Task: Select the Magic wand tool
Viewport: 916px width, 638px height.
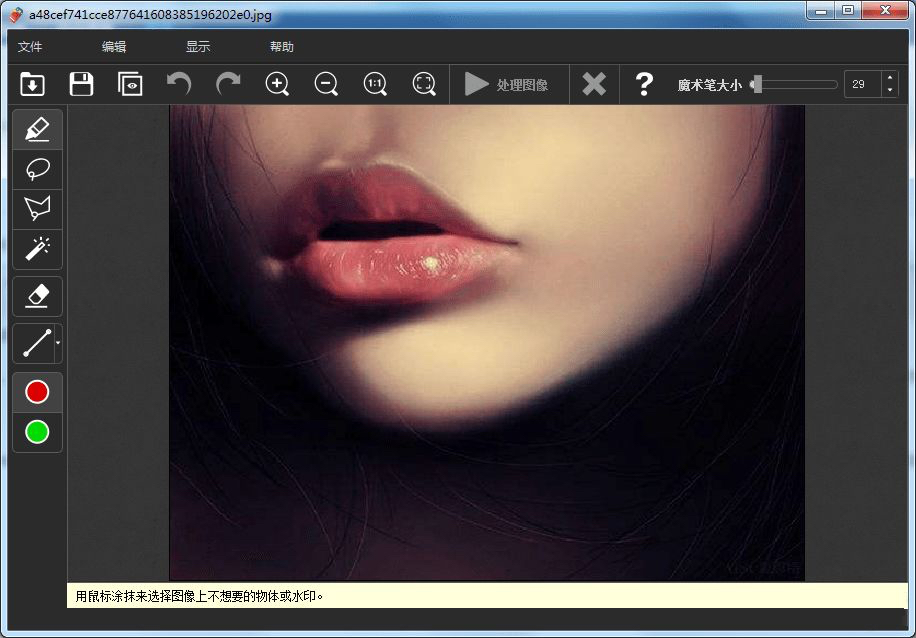Action: coord(37,248)
